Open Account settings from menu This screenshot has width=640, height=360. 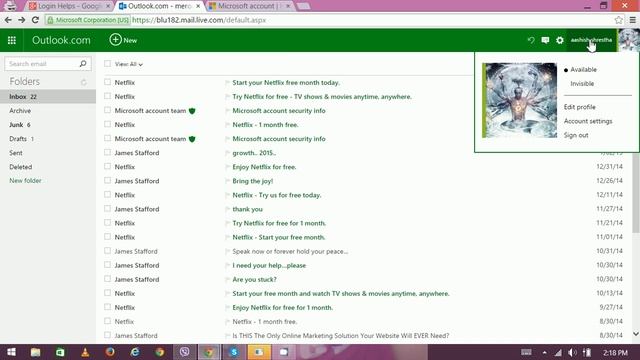(588, 121)
